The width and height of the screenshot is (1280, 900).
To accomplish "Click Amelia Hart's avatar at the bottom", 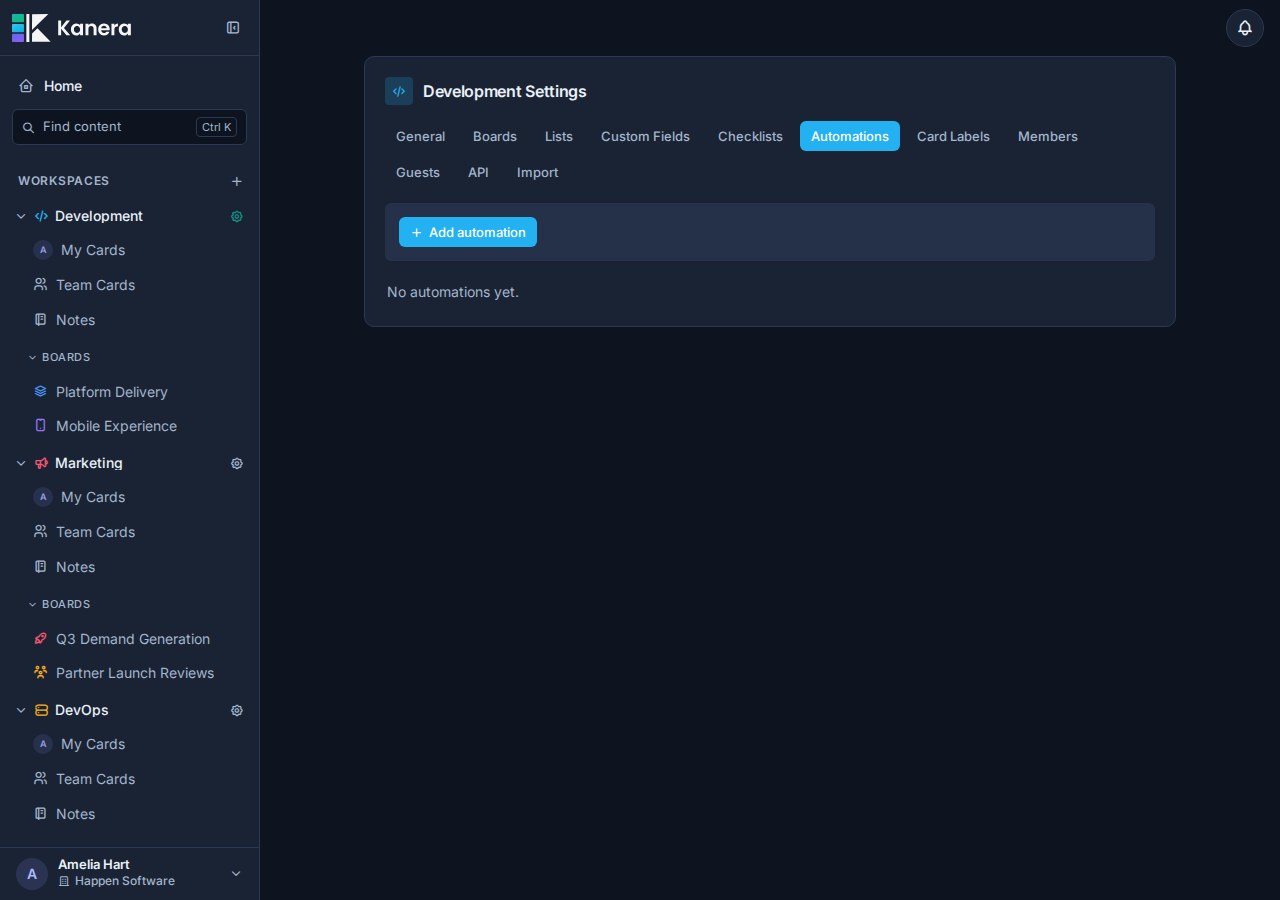I will 32,874.
